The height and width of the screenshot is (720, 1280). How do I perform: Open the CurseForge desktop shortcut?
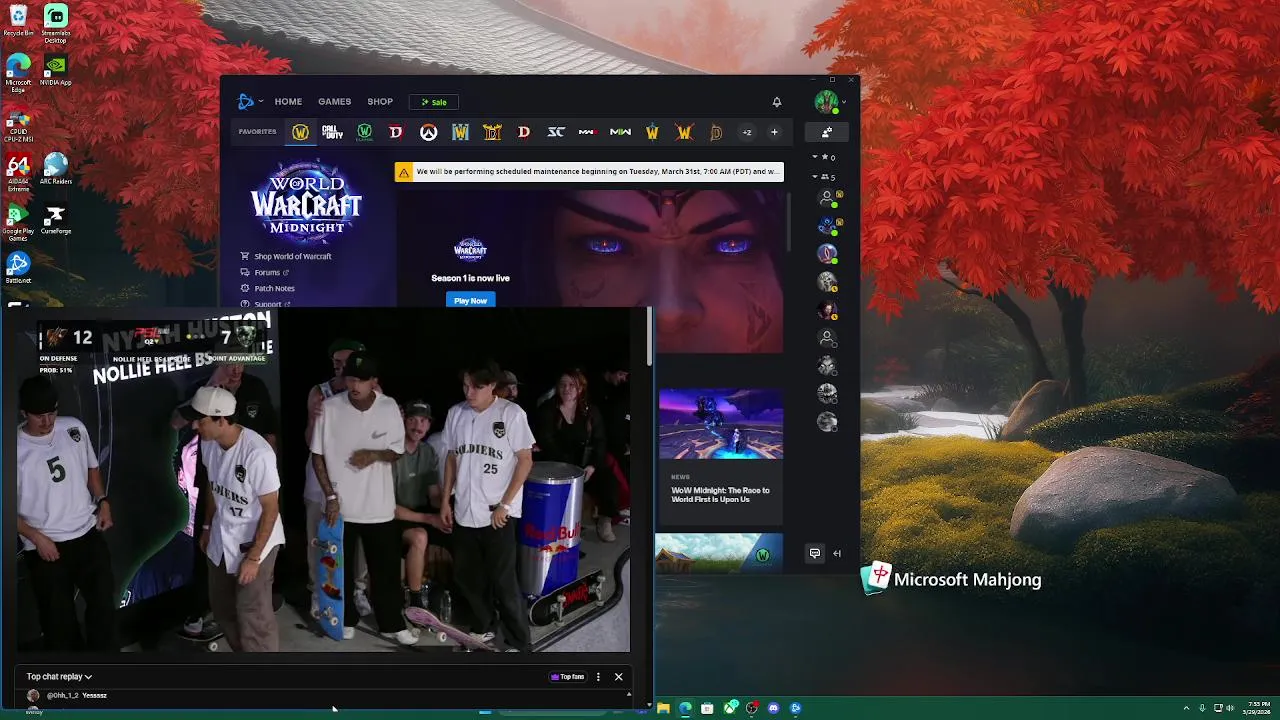click(56, 220)
